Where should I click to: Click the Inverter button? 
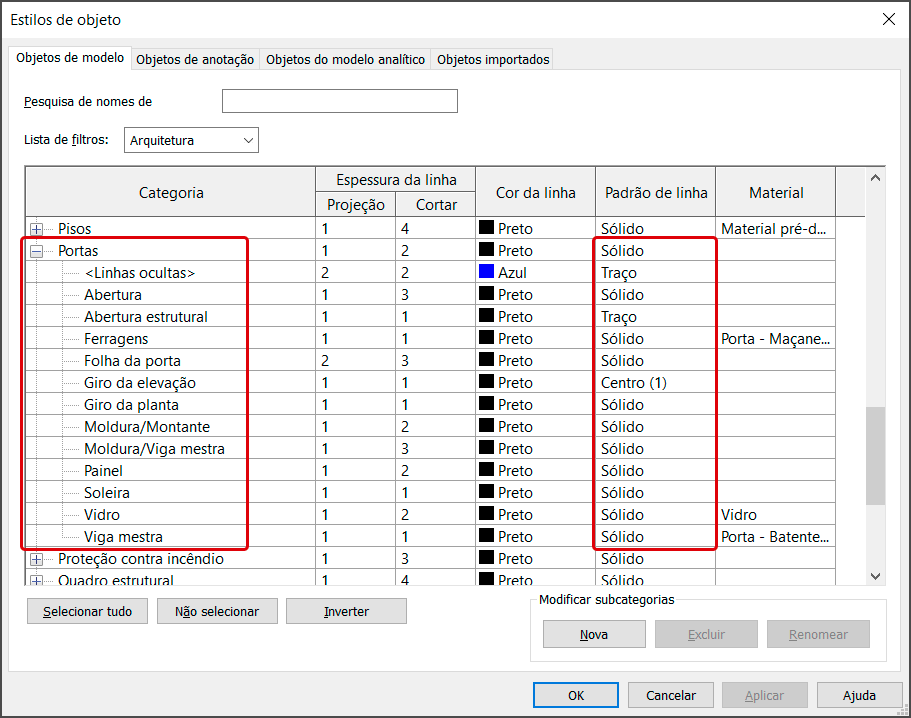coord(346,611)
